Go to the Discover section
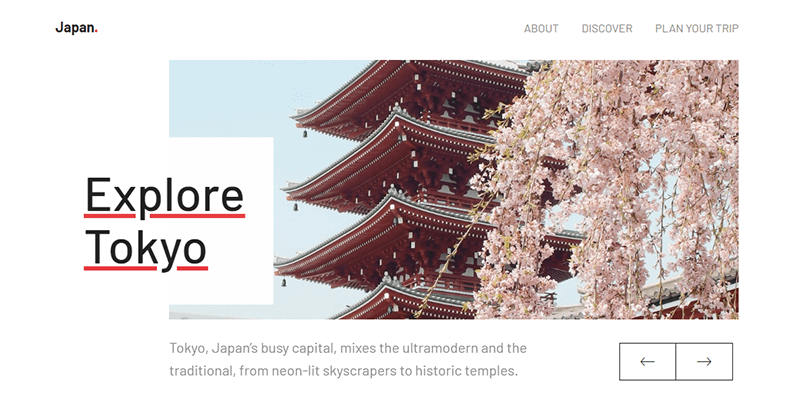 click(607, 28)
